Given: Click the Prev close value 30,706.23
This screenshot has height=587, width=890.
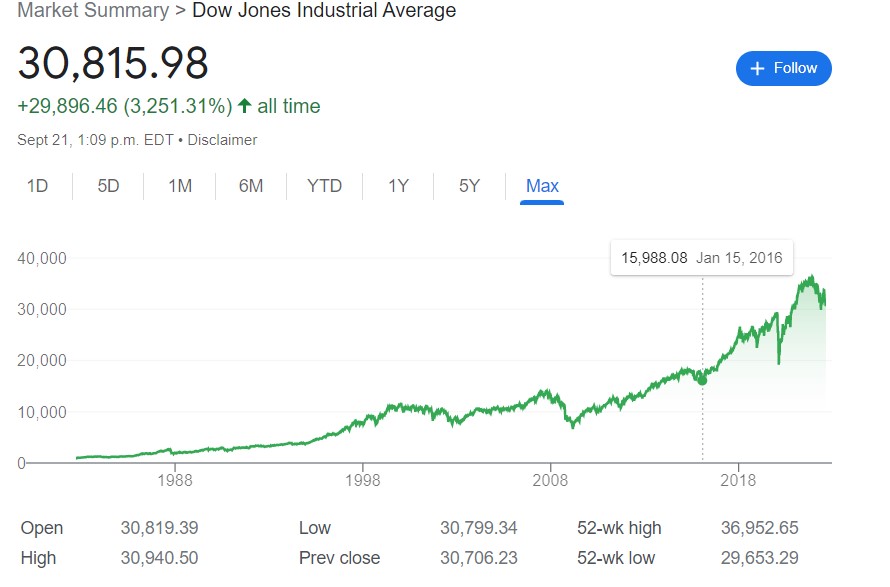Looking at the screenshot, I should [478, 558].
